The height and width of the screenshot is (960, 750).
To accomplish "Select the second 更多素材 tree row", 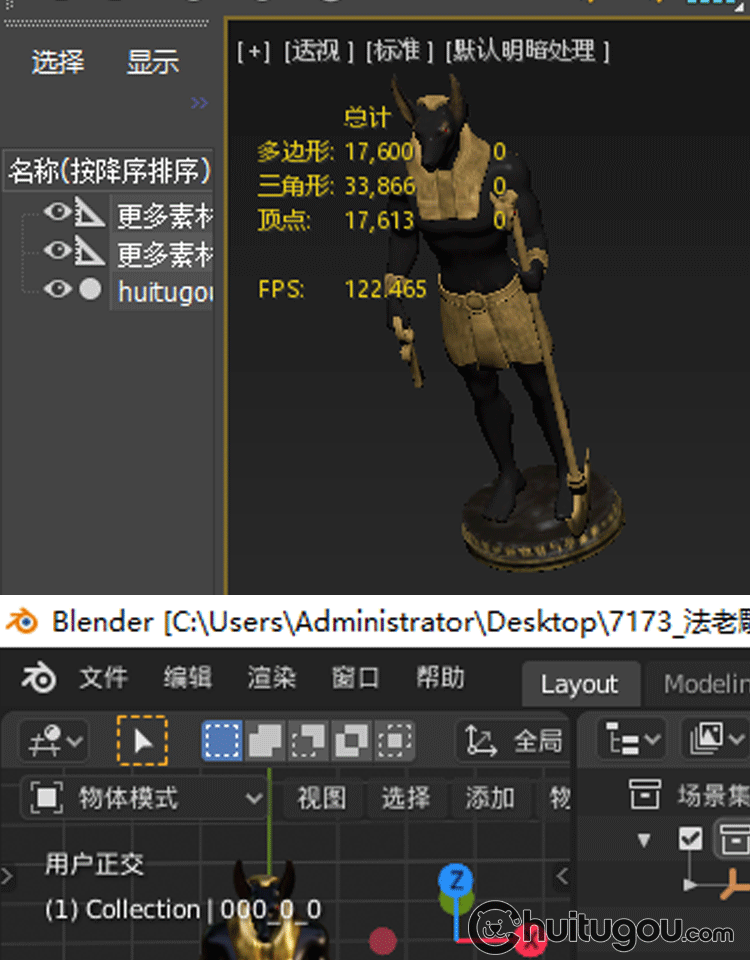I will tap(162, 253).
